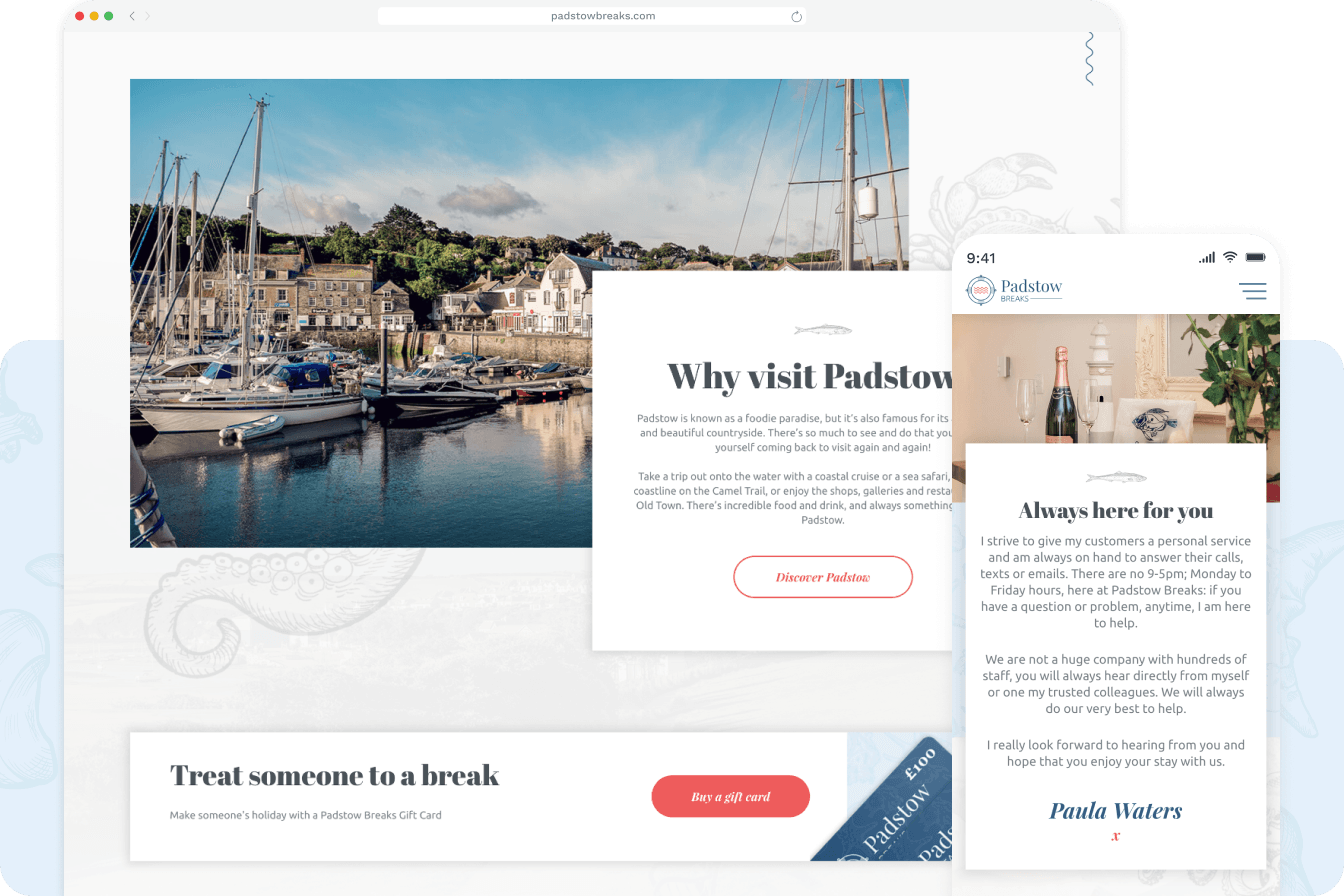This screenshot has height=896, width=1344.
Task: Click the browser back arrow
Action: (132, 16)
